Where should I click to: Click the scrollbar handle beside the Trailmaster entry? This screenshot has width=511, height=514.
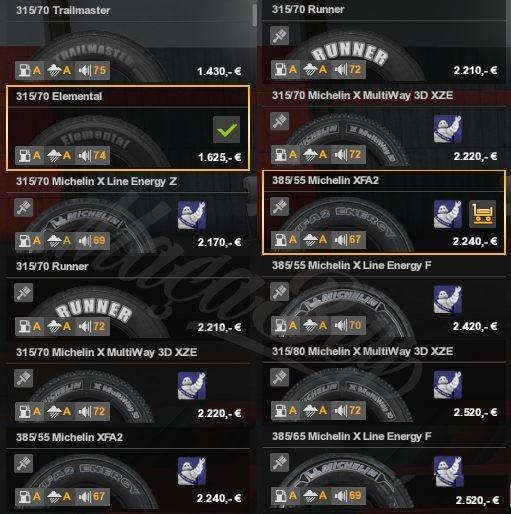click(x=254, y=15)
